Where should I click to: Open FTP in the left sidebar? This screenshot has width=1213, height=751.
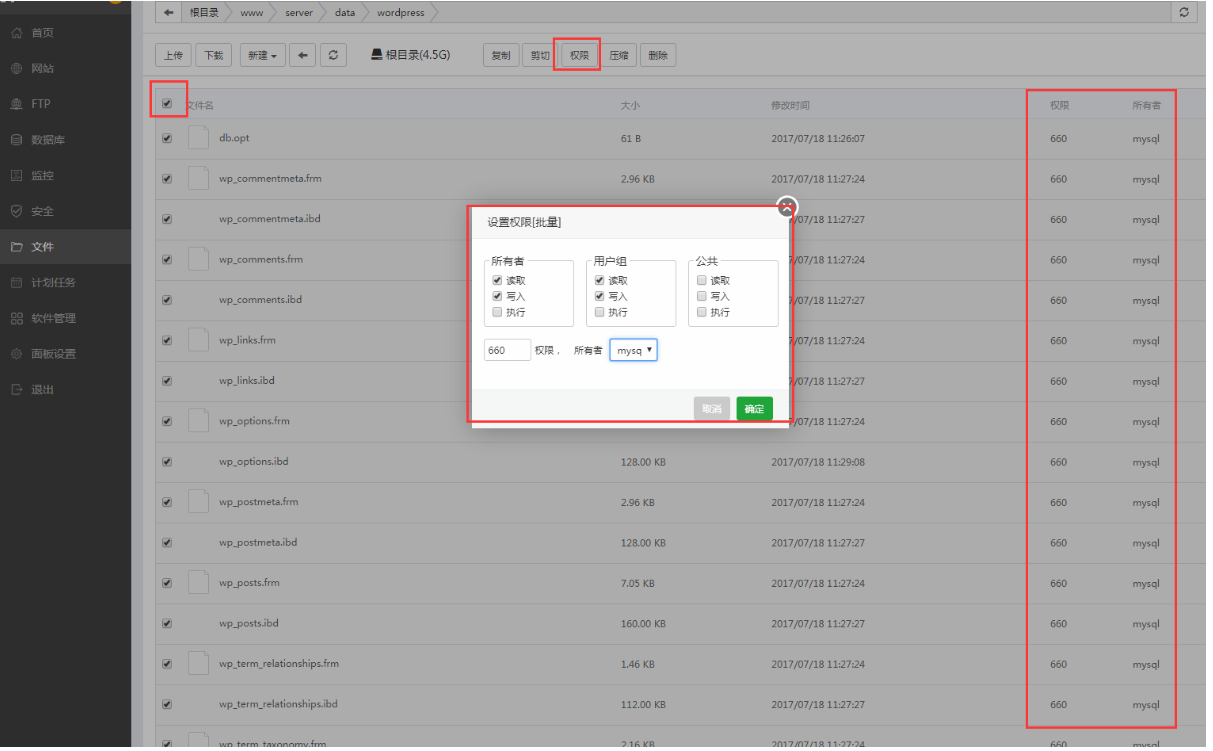point(40,104)
